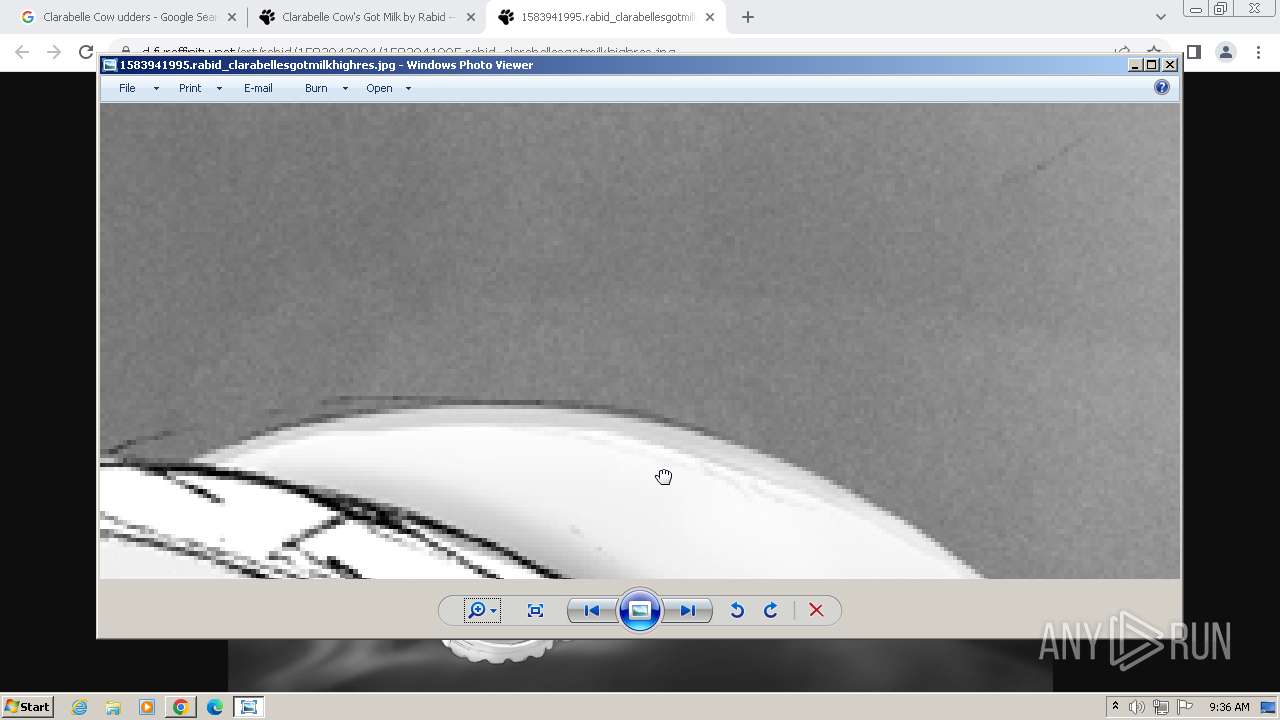Rotate image clockwise
This screenshot has width=1280, height=720.
pos(771,610)
